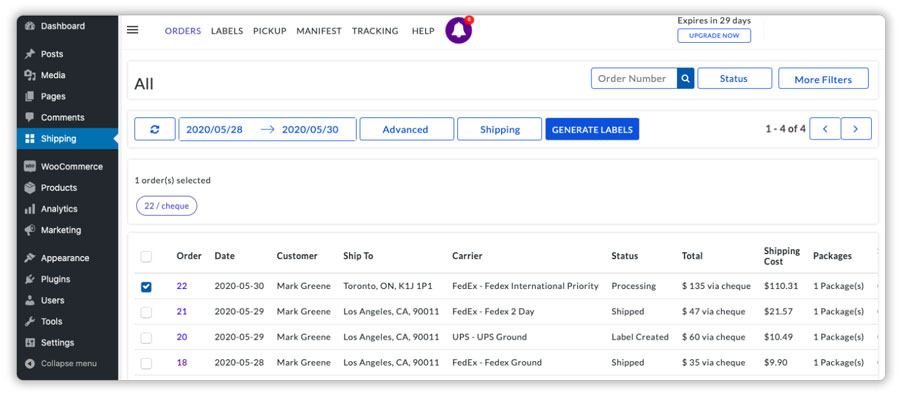Screen dimensions: 900x395
Task: Open WooCommerce in the sidebar
Action: coord(67,166)
